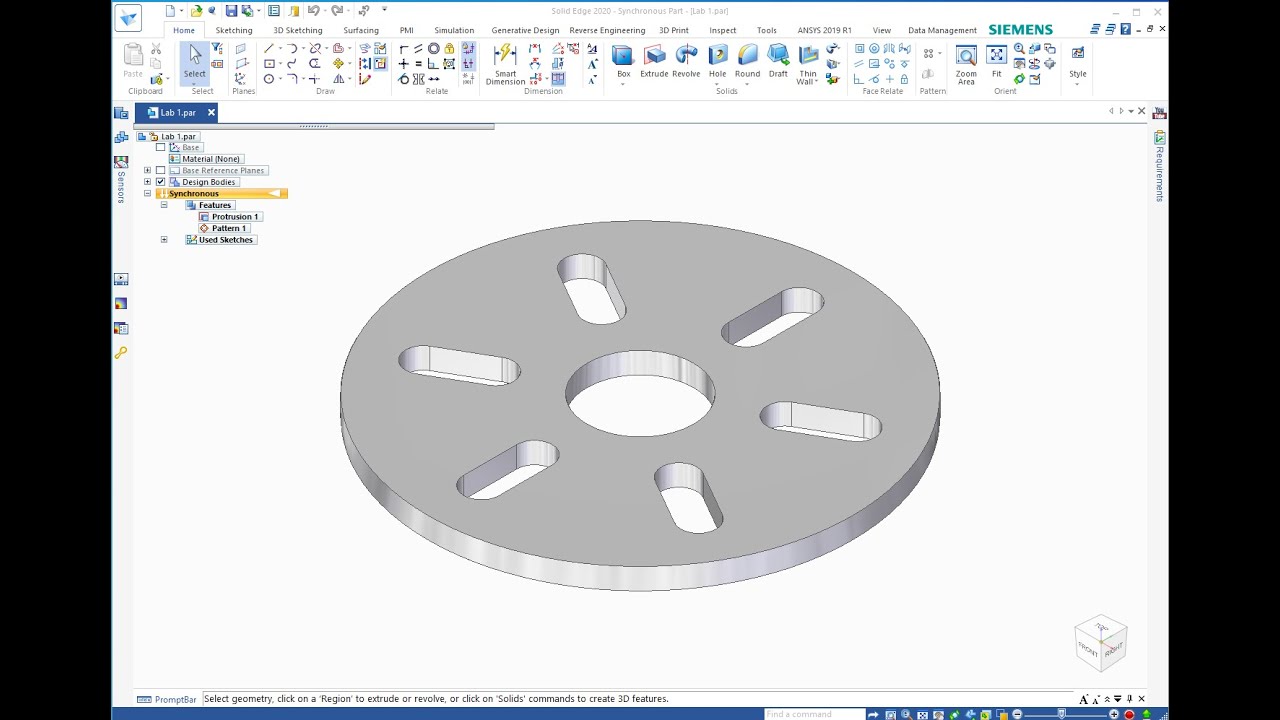The height and width of the screenshot is (720, 1280).
Task: Toggle the Base Reference Planes checkbox
Action: tap(160, 170)
